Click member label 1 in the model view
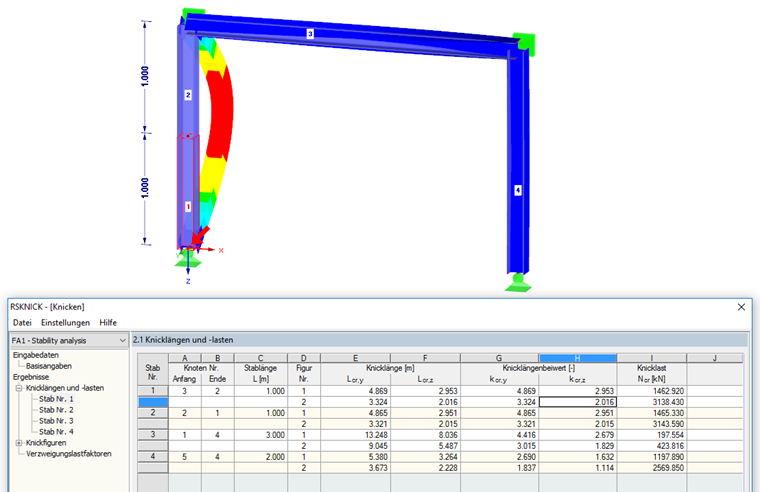The image size is (760, 492). [x=188, y=206]
